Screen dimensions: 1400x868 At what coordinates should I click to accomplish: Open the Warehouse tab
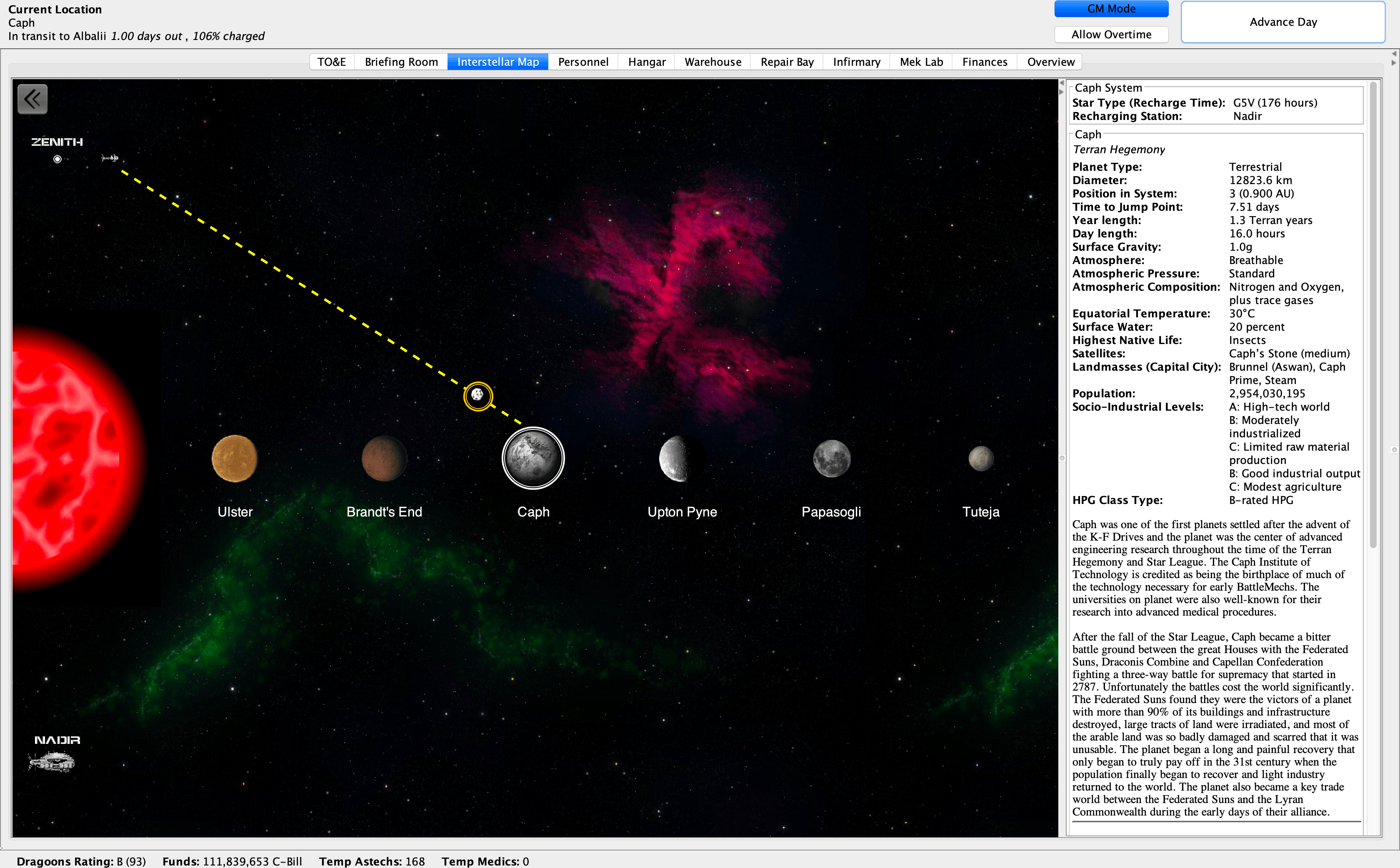point(712,62)
